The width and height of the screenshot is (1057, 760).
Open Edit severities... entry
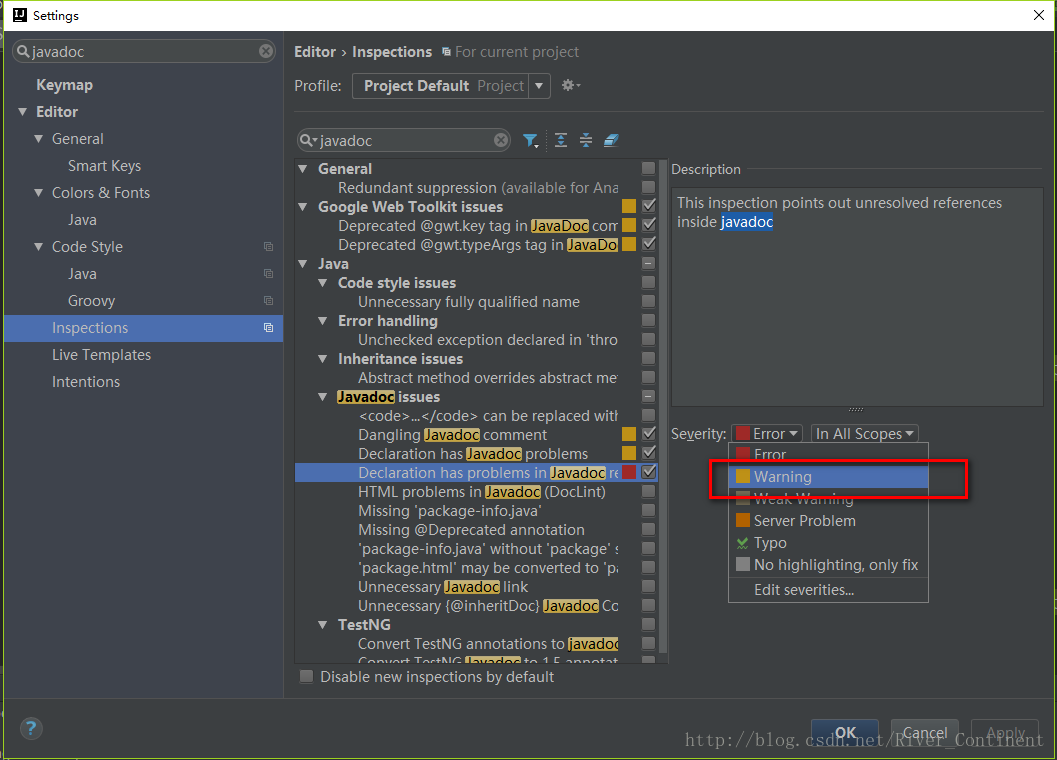(x=828, y=590)
